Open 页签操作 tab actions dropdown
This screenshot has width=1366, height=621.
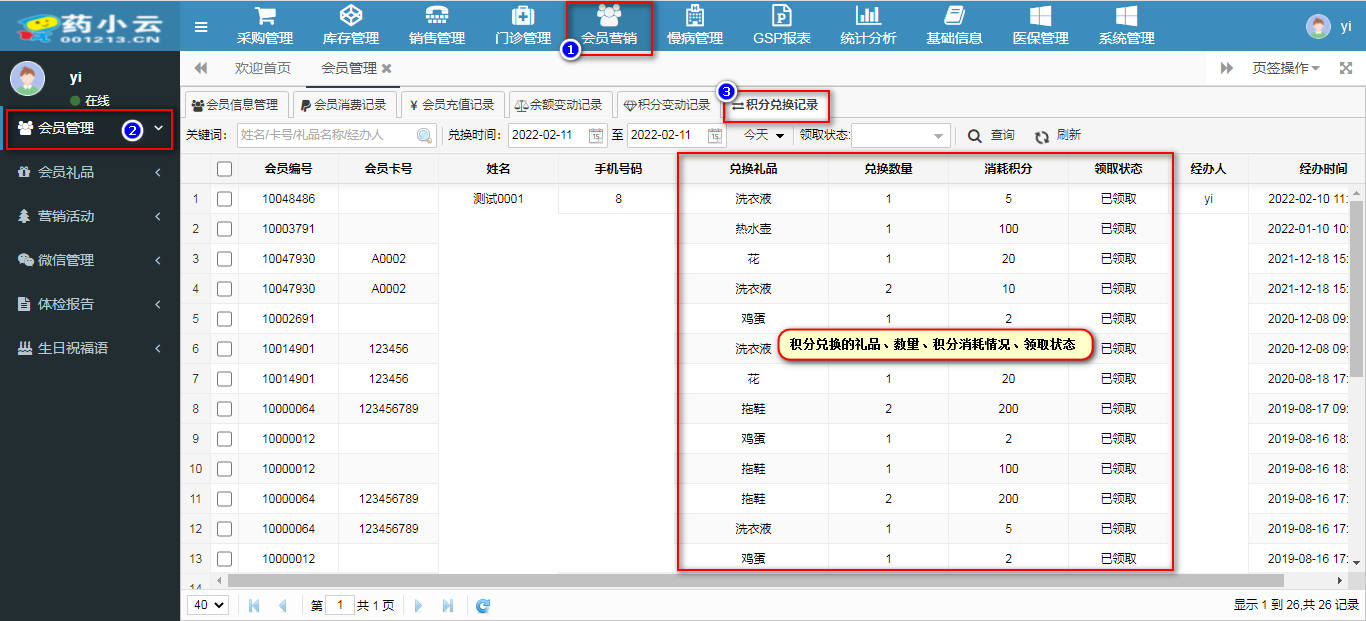(x=1286, y=68)
